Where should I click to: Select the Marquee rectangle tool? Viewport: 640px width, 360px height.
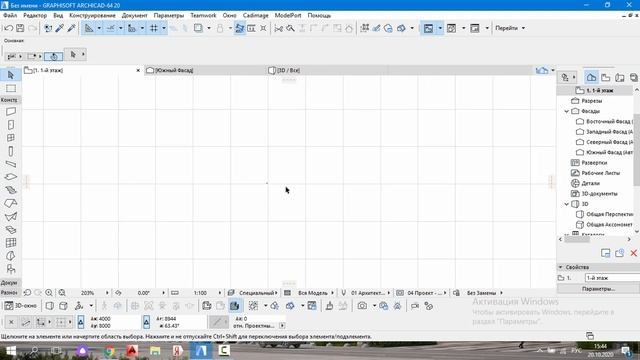coord(11,89)
